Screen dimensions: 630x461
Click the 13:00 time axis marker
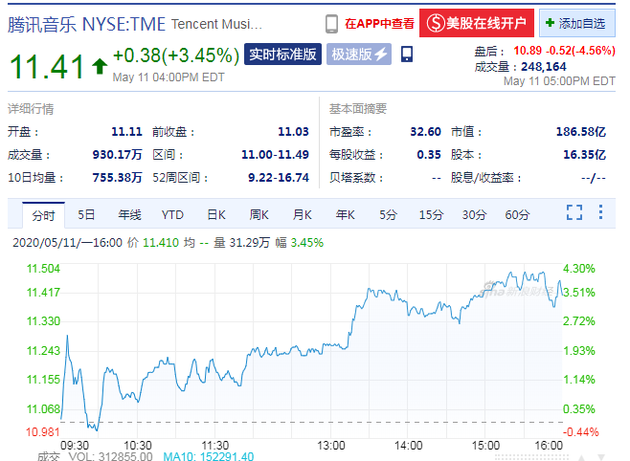click(331, 446)
